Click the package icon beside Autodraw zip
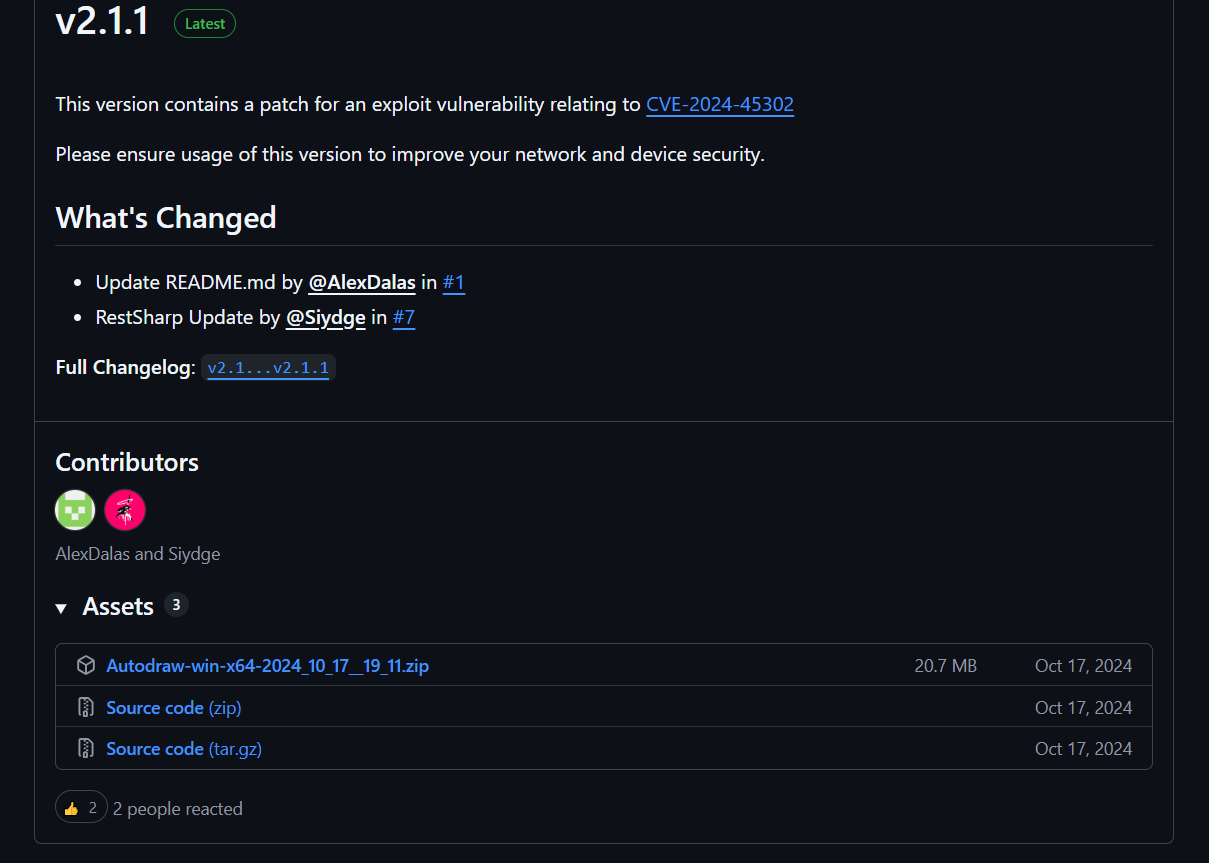This screenshot has height=863, width=1209. click(86, 665)
